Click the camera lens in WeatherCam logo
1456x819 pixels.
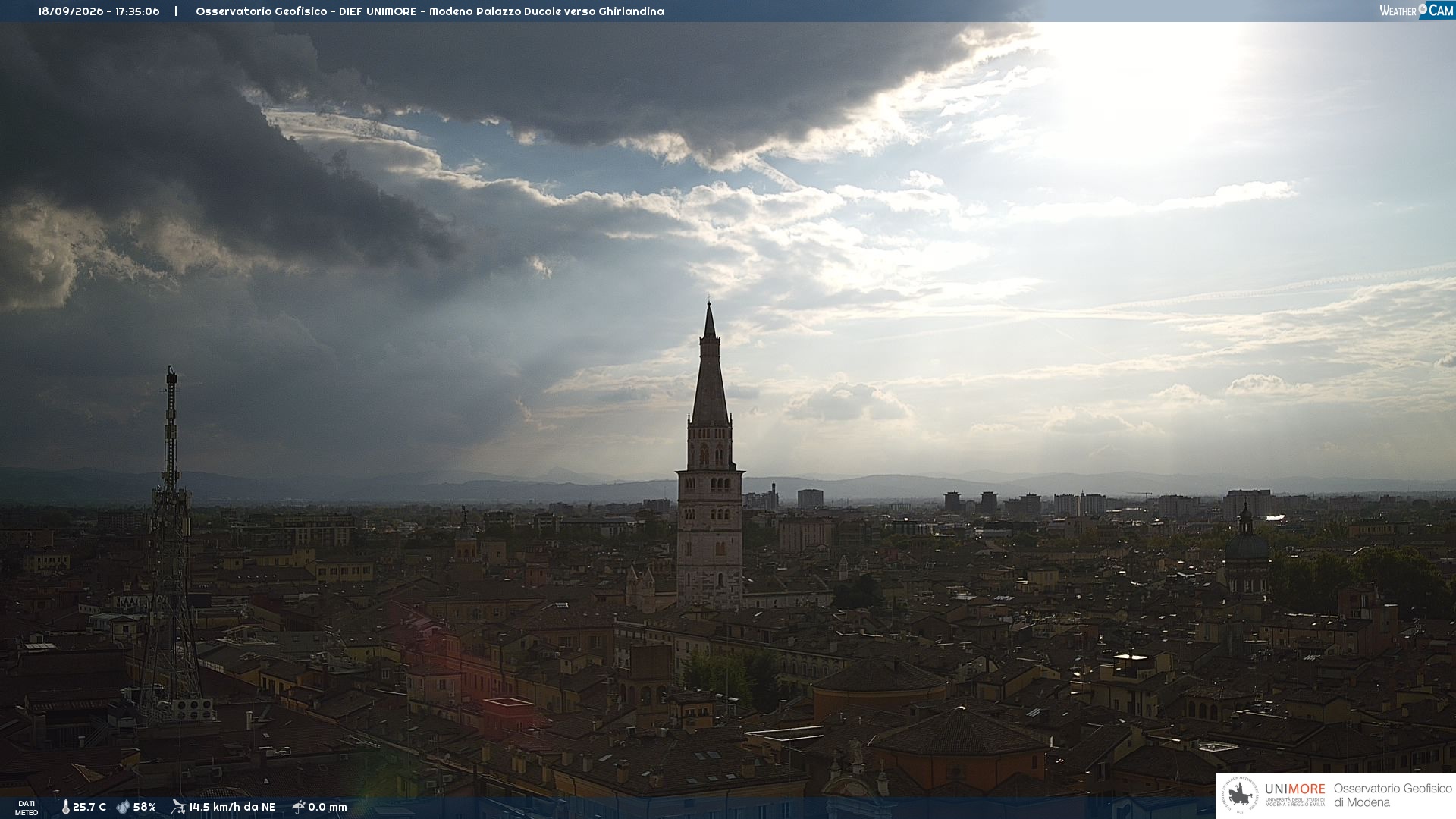[1423, 9]
